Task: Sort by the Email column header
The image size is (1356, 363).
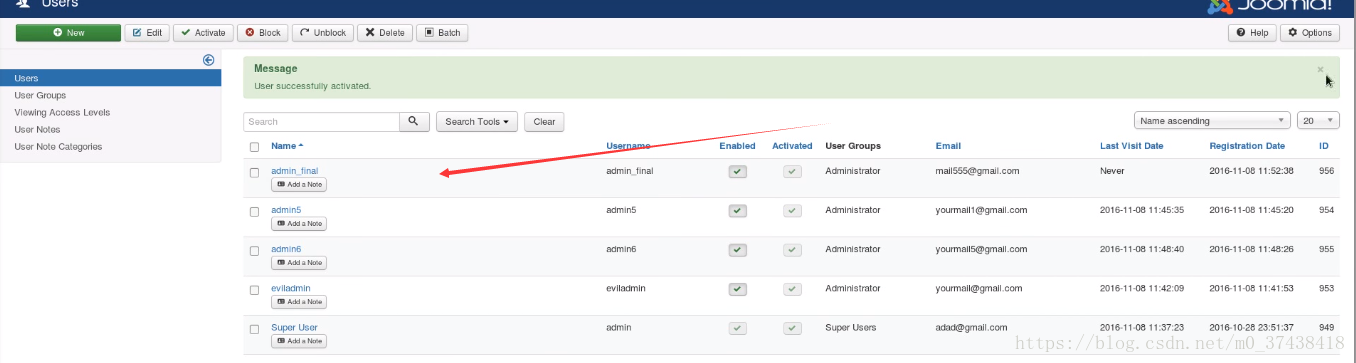Action: click(948, 146)
